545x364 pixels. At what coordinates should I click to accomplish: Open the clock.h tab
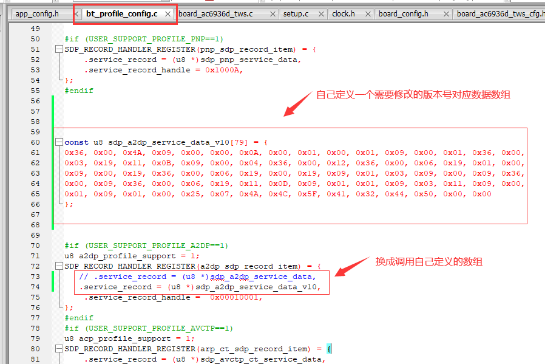point(343,14)
